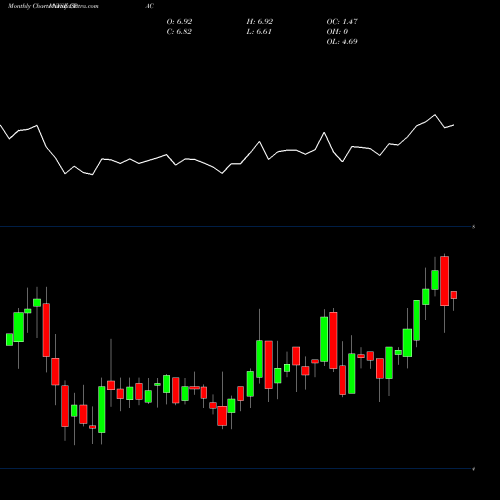
Task: Click the 'OH: 0' reading
Action: coord(337,32)
